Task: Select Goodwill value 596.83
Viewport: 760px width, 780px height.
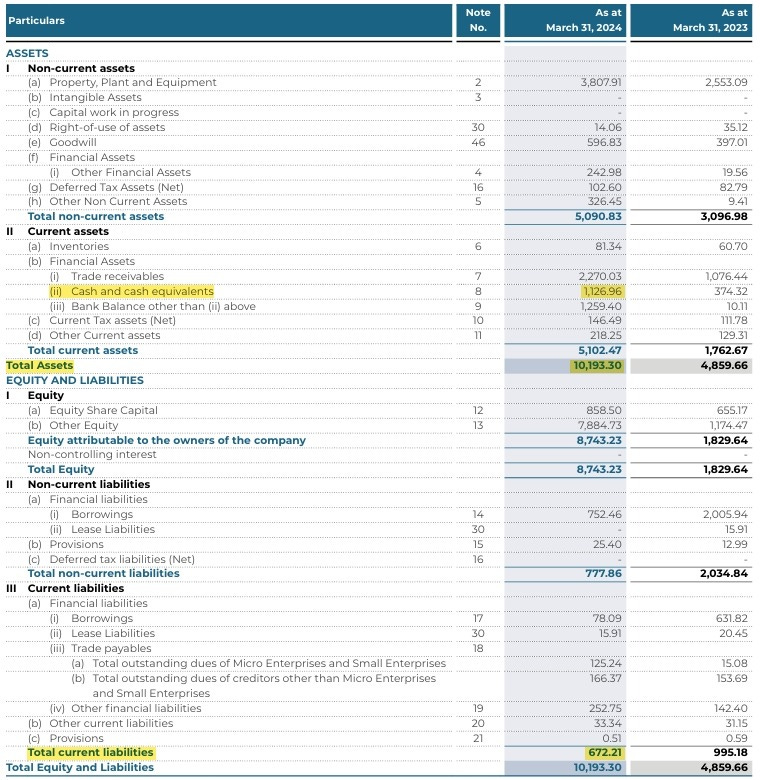Action: 604,142
